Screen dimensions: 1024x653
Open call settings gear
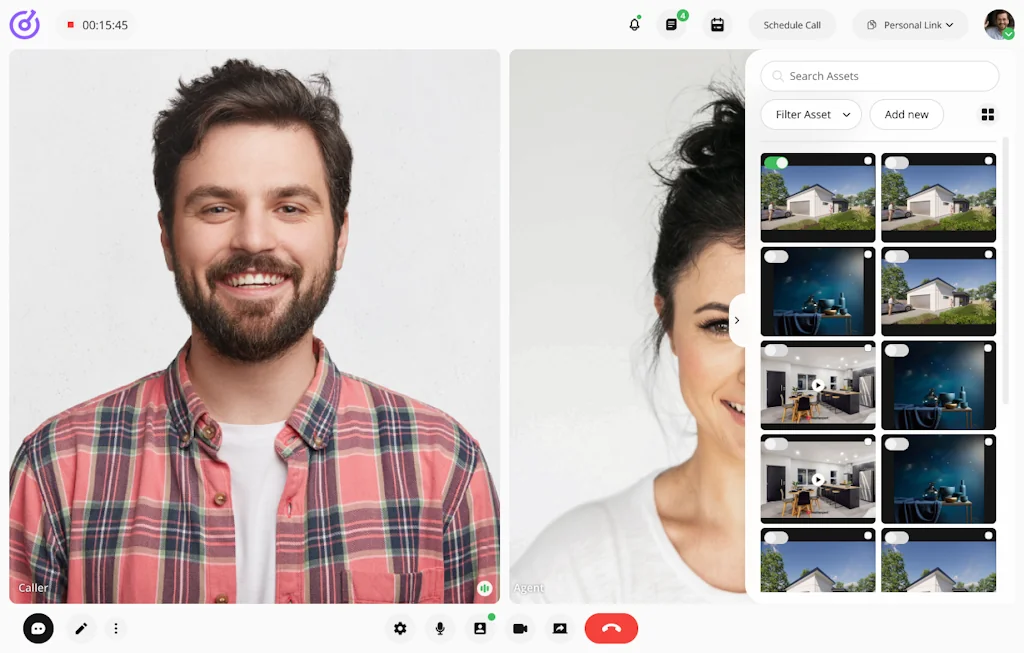point(400,628)
